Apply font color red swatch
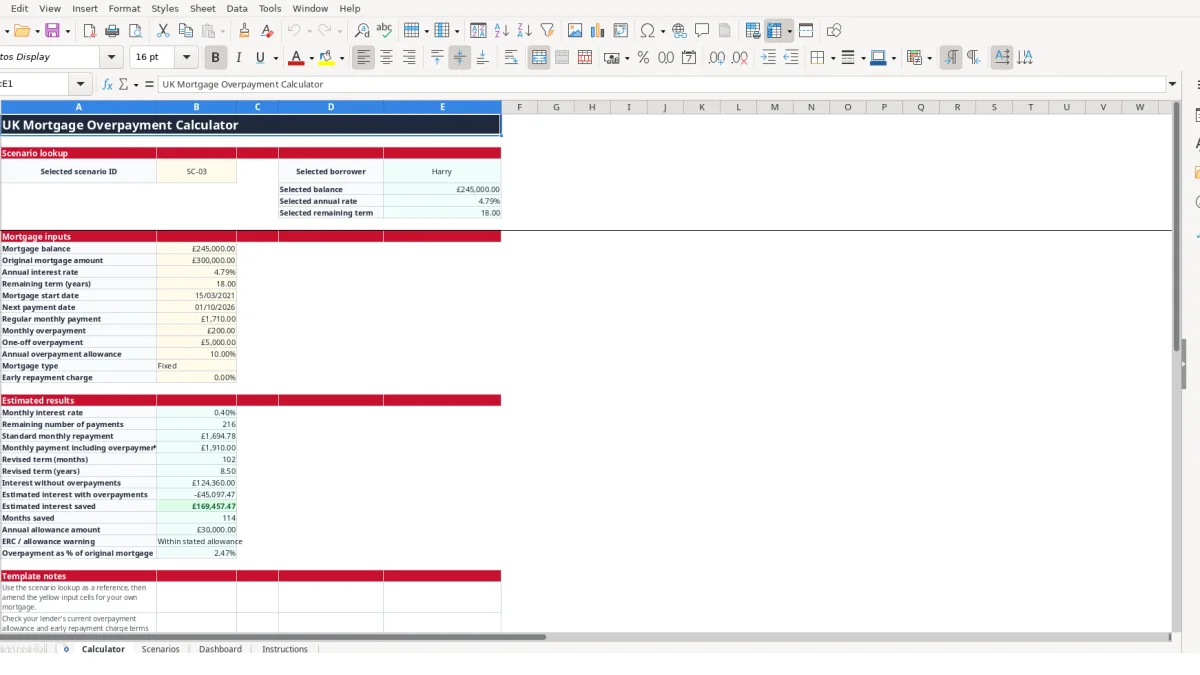The width and height of the screenshot is (1200, 675). point(295,58)
